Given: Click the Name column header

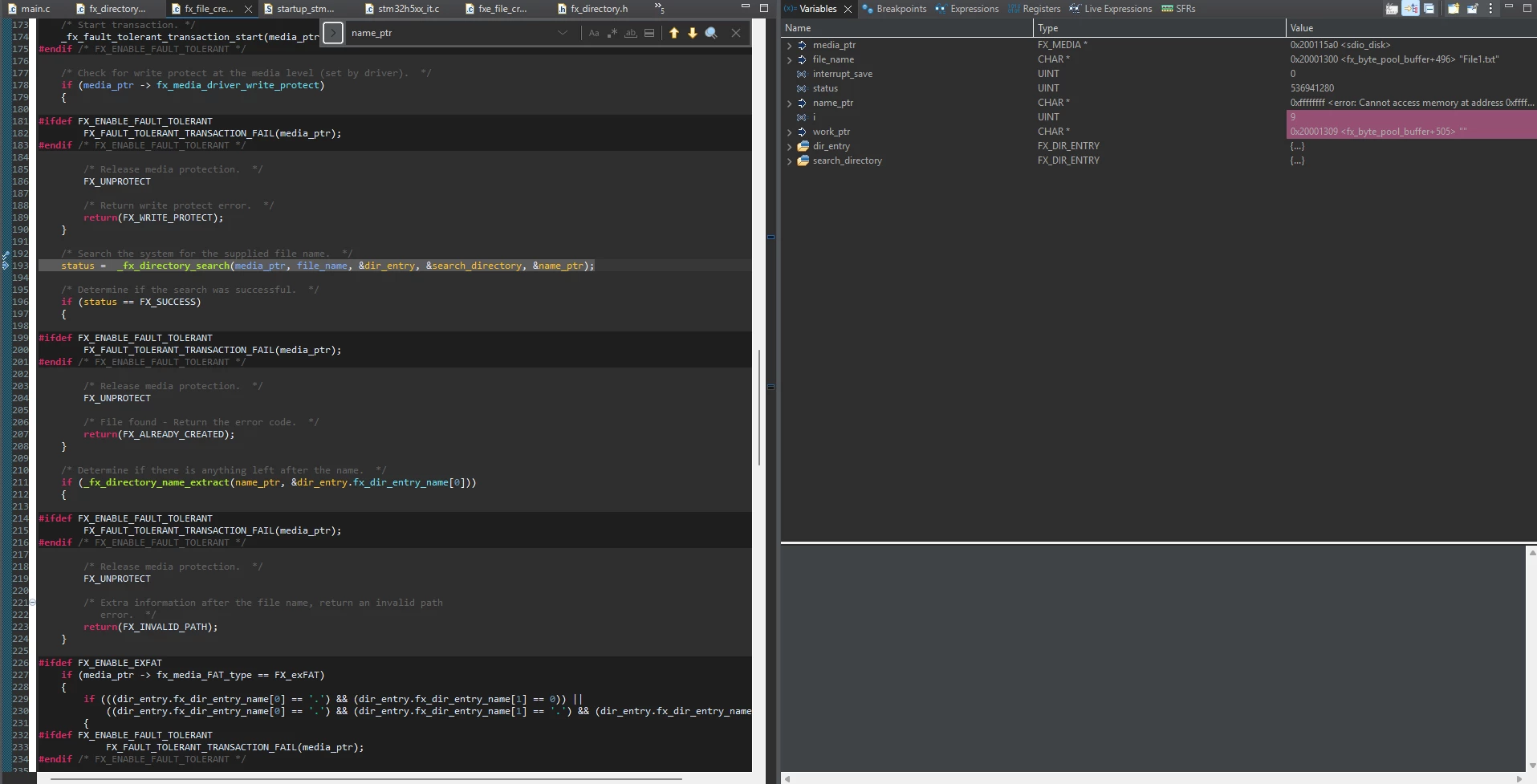Looking at the screenshot, I should tap(907, 28).
